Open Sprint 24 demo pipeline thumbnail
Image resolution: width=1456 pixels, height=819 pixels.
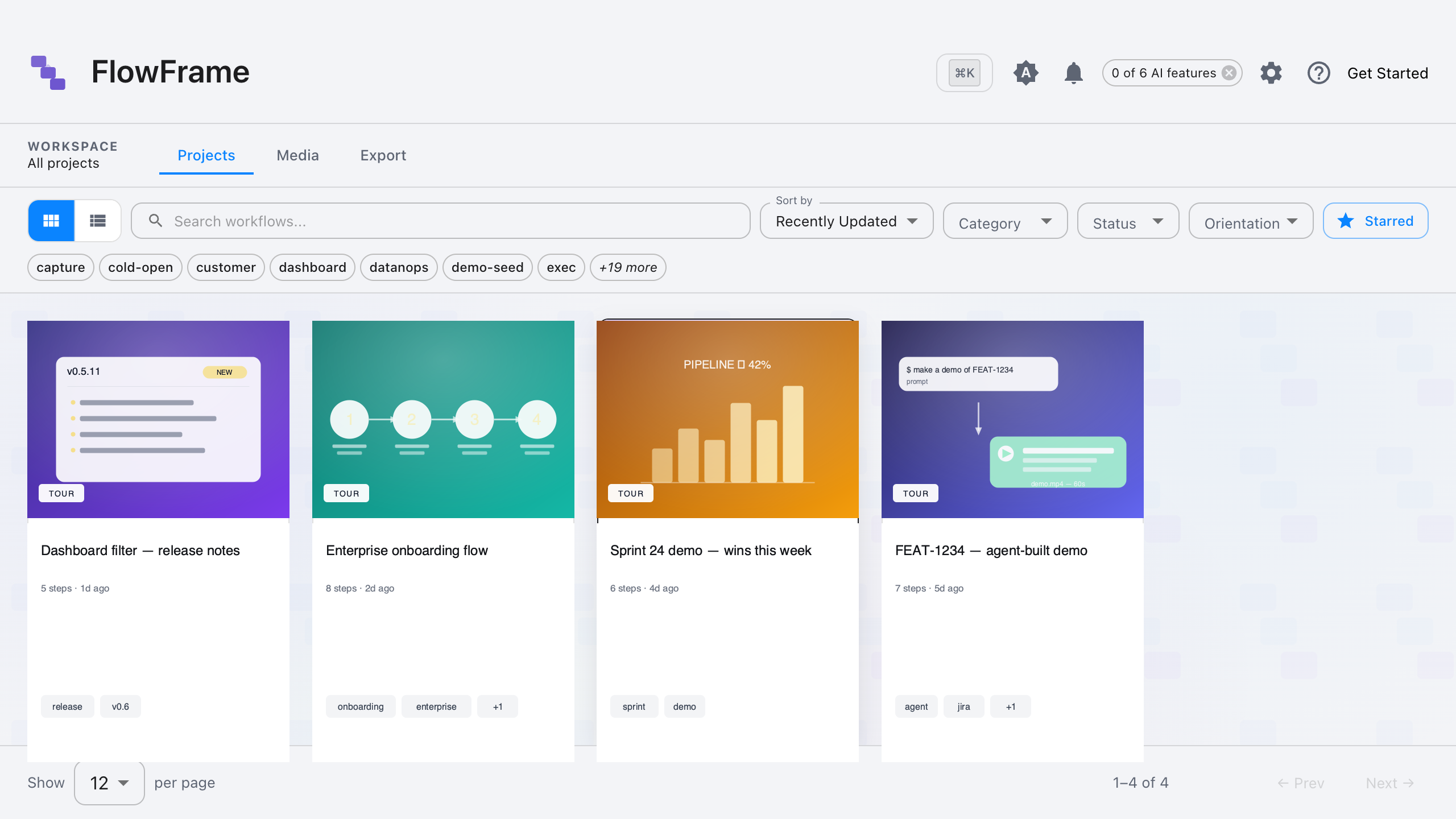pos(727,419)
